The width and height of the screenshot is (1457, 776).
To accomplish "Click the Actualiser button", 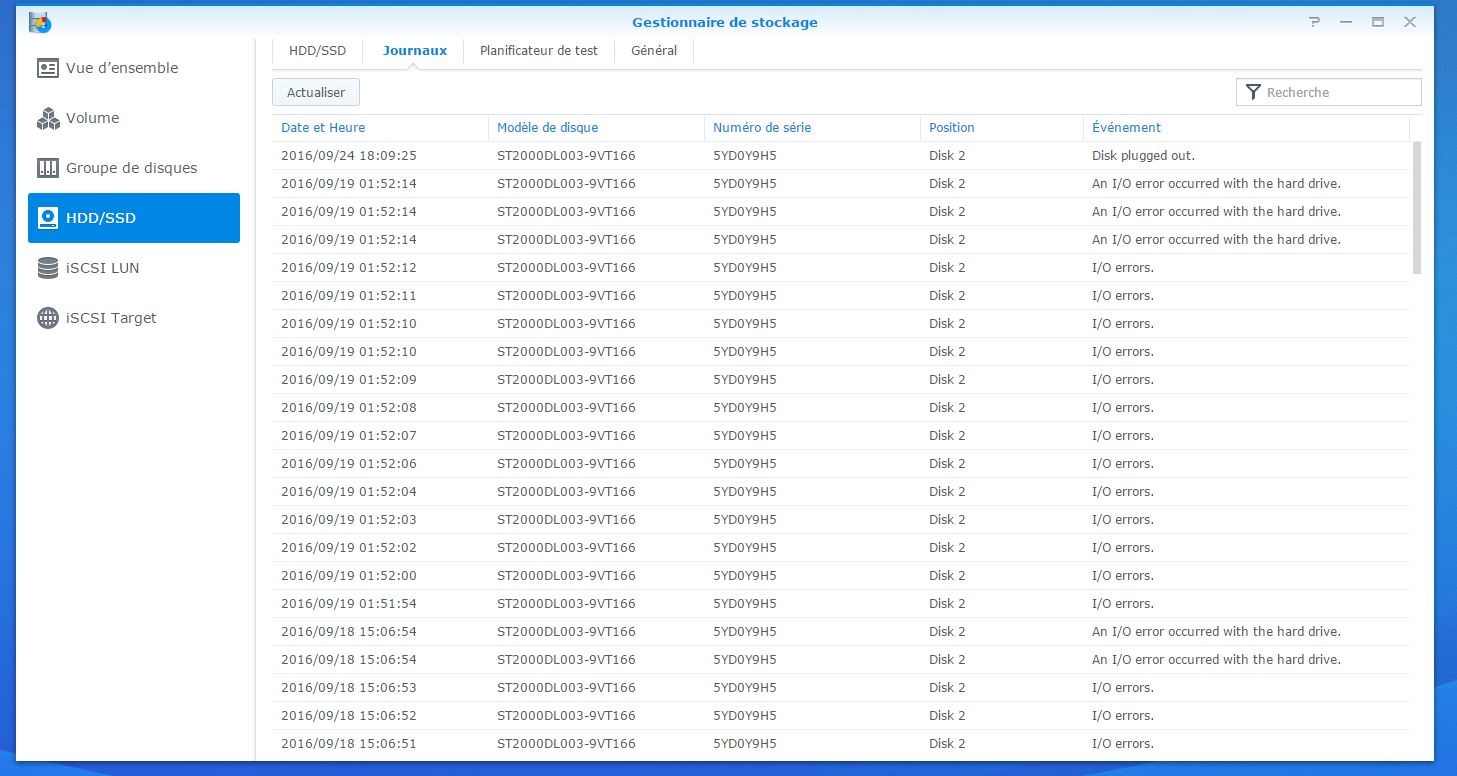I will [x=316, y=92].
